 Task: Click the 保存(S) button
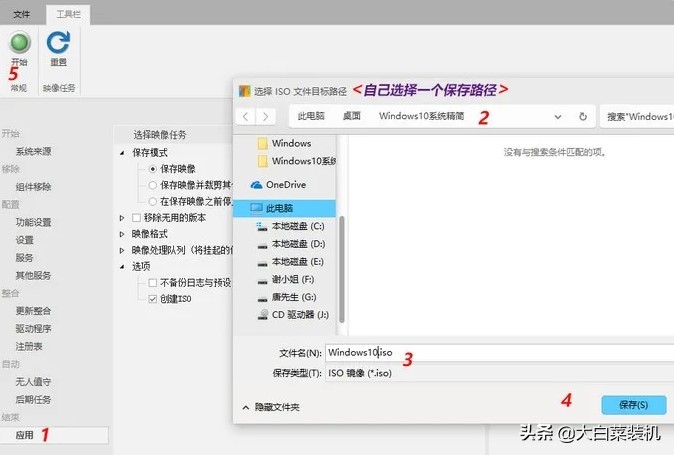(634, 405)
